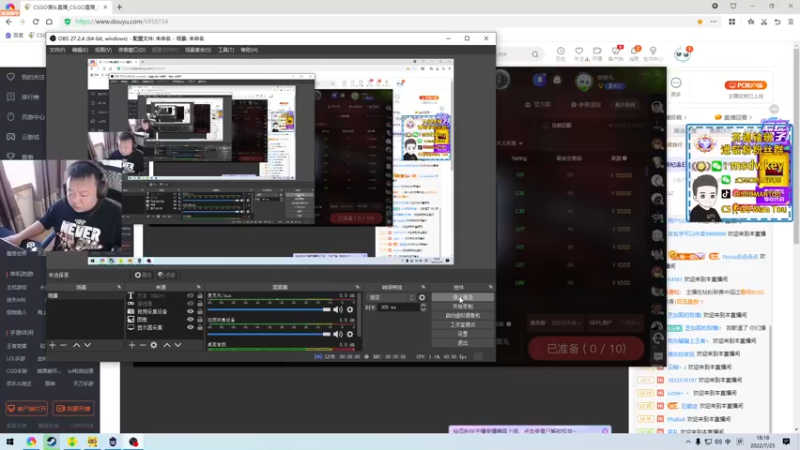Toggle lock on the display capture source
800x450 pixels.
pos(200,328)
